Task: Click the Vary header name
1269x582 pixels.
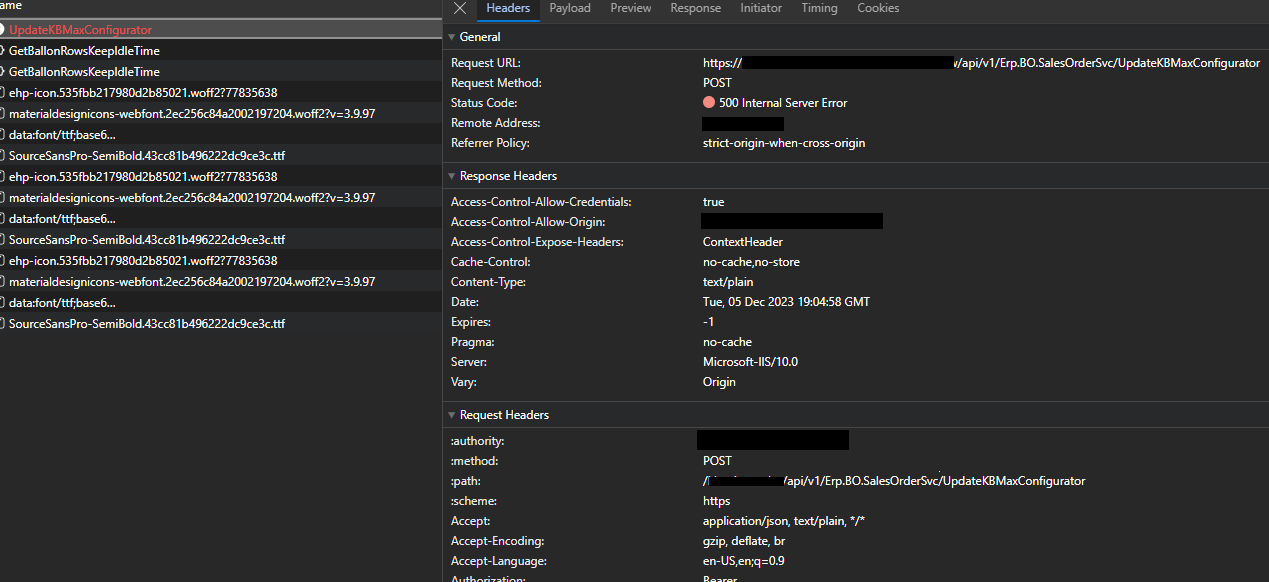Action: click(464, 382)
